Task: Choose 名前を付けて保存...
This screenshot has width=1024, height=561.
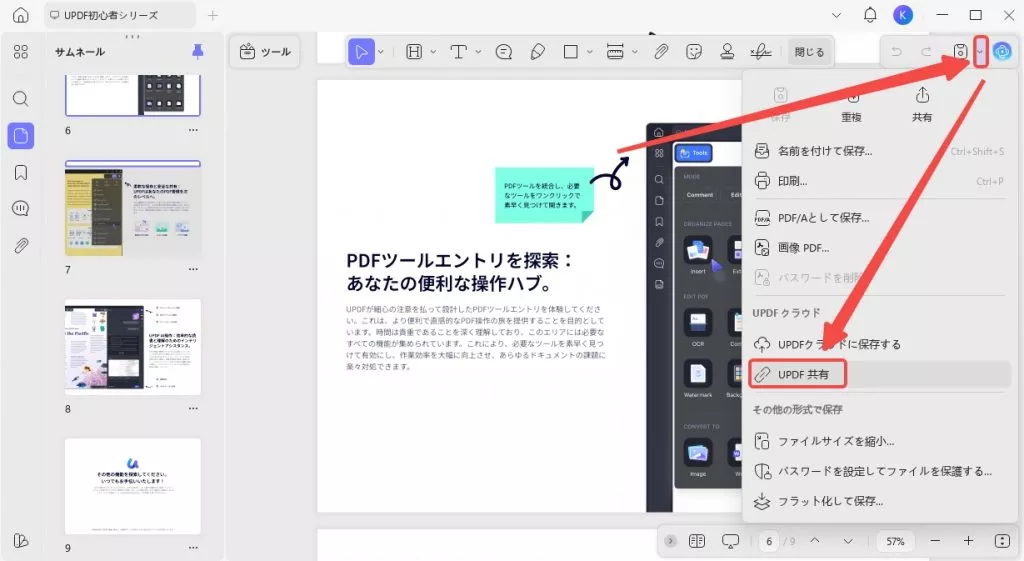Action: tap(880, 151)
